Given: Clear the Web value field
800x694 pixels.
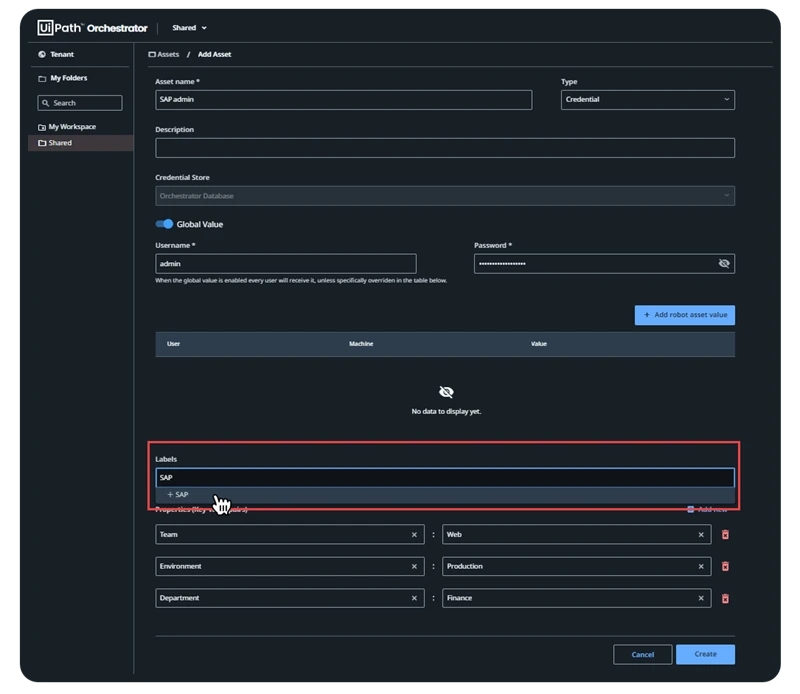Looking at the screenshot, I should [701, 535].
